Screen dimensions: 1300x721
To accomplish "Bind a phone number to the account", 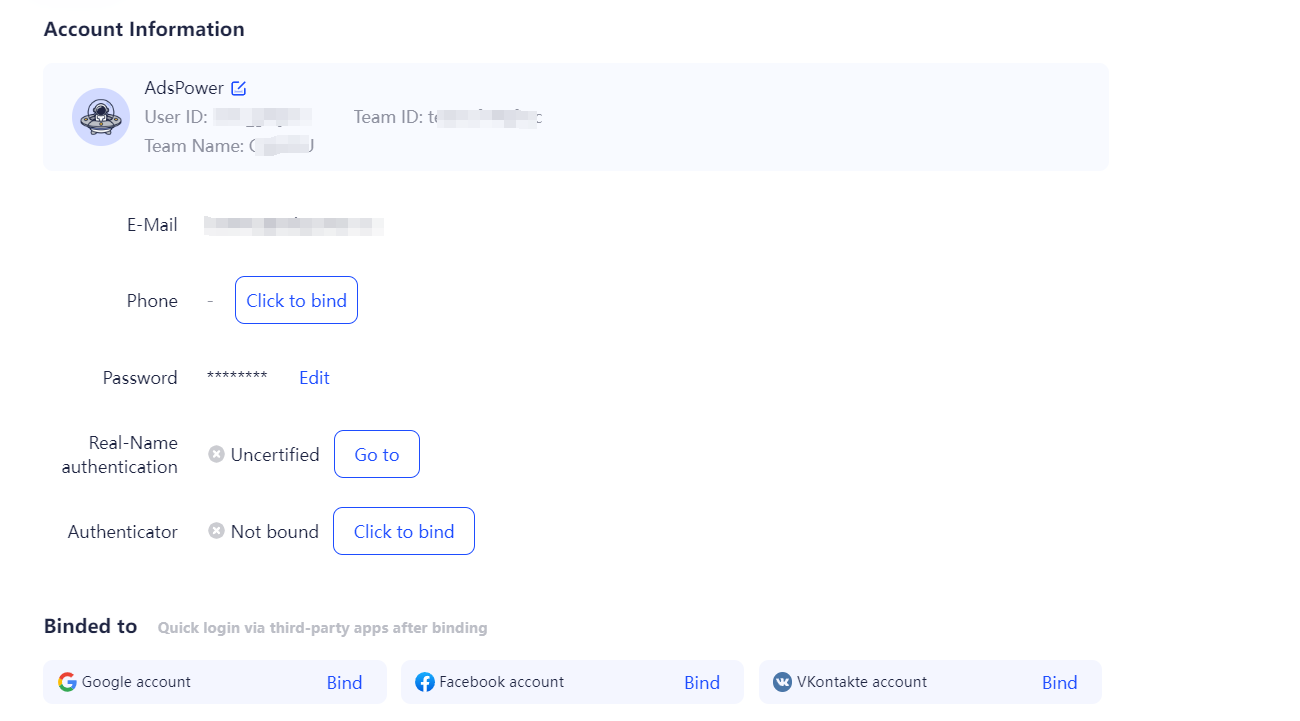I will (x=296, y=300).
